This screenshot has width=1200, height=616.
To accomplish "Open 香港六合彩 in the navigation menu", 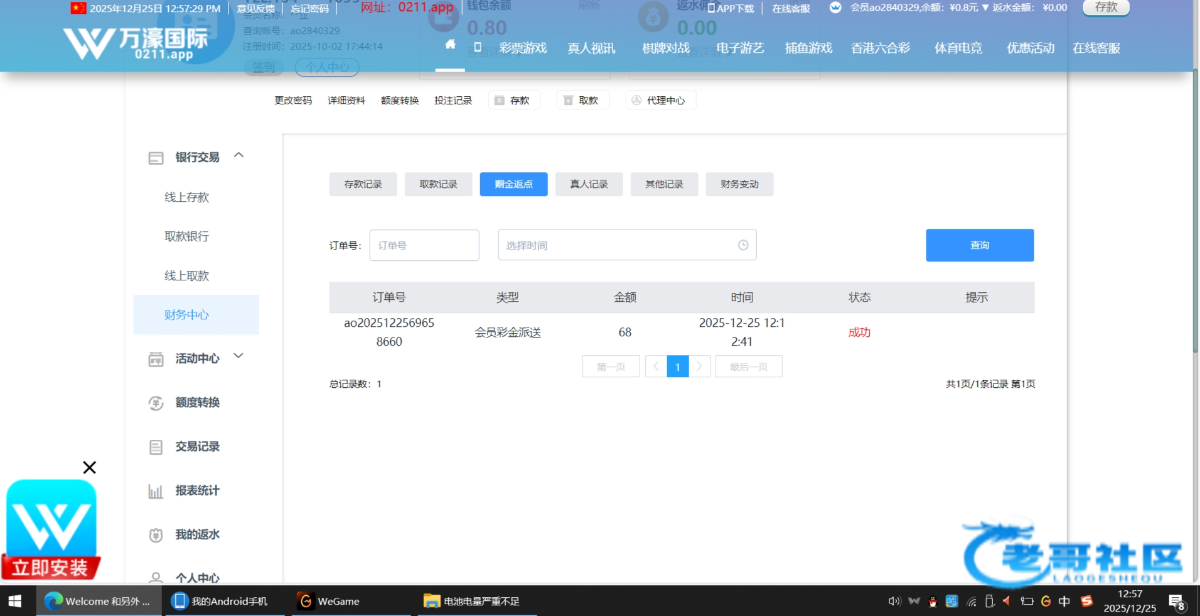I will (x=882, y=48).
